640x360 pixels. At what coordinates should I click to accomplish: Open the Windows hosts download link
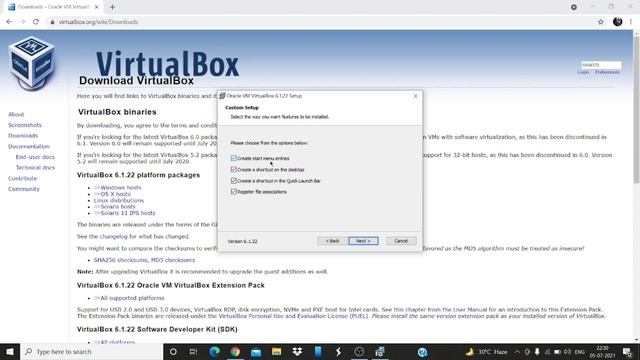[121, 188]
